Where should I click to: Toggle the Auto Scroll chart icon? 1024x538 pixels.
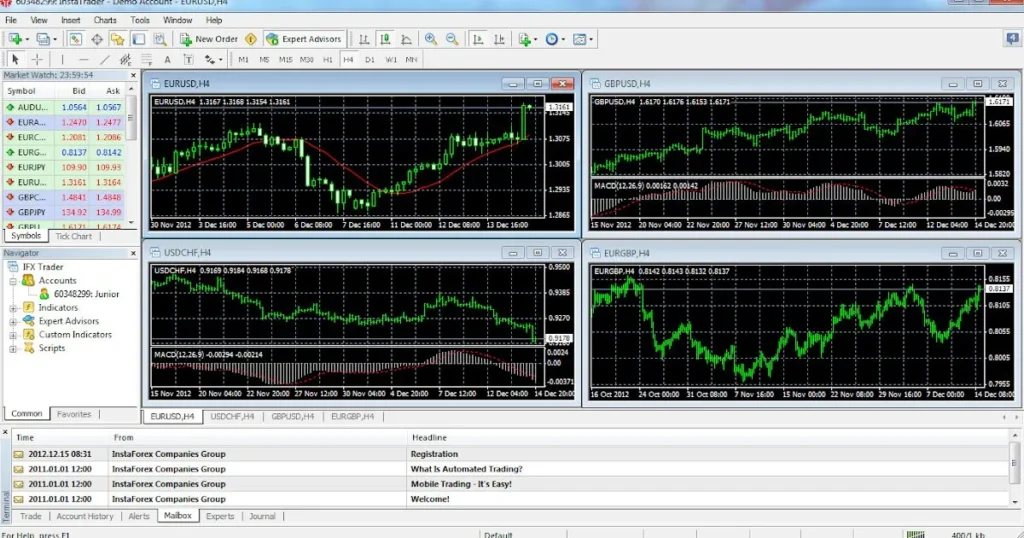[478, 39]
